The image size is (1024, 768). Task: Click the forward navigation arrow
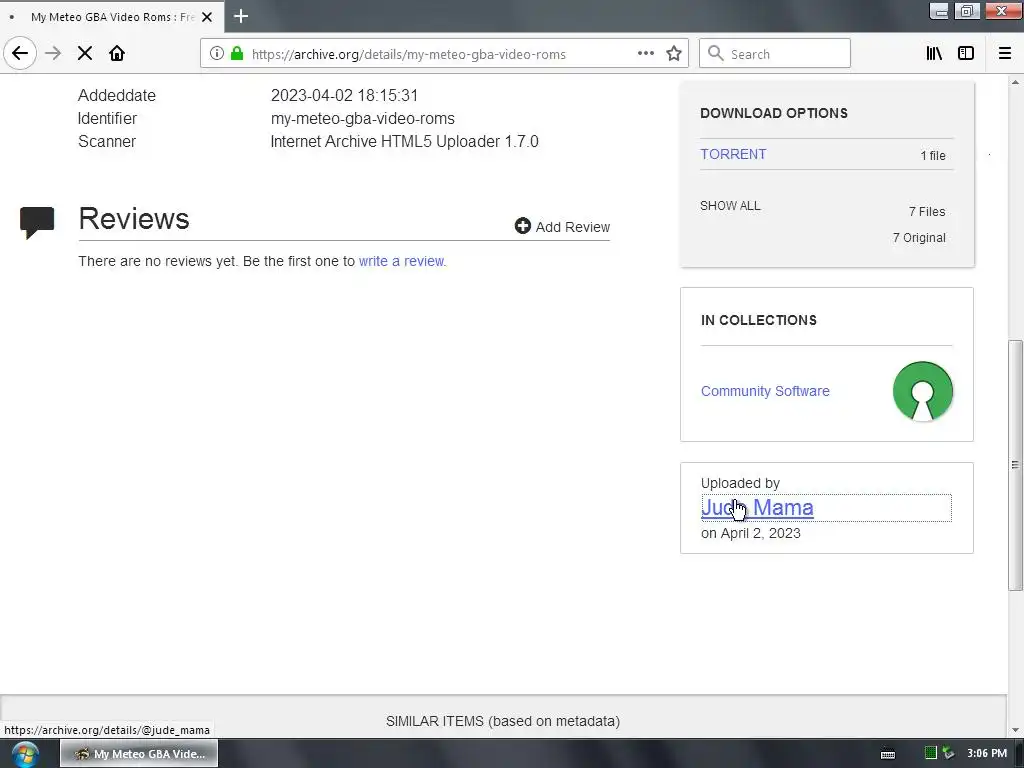(x=53, y=54)
